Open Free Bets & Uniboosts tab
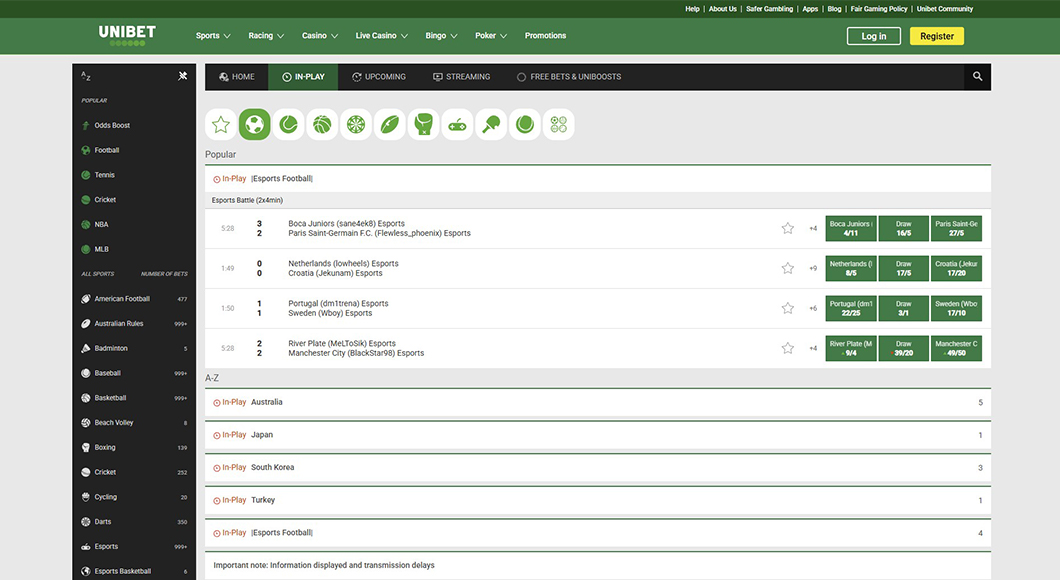The height and width of the screenshot is (580, 1060). click(x=569, y=76)
